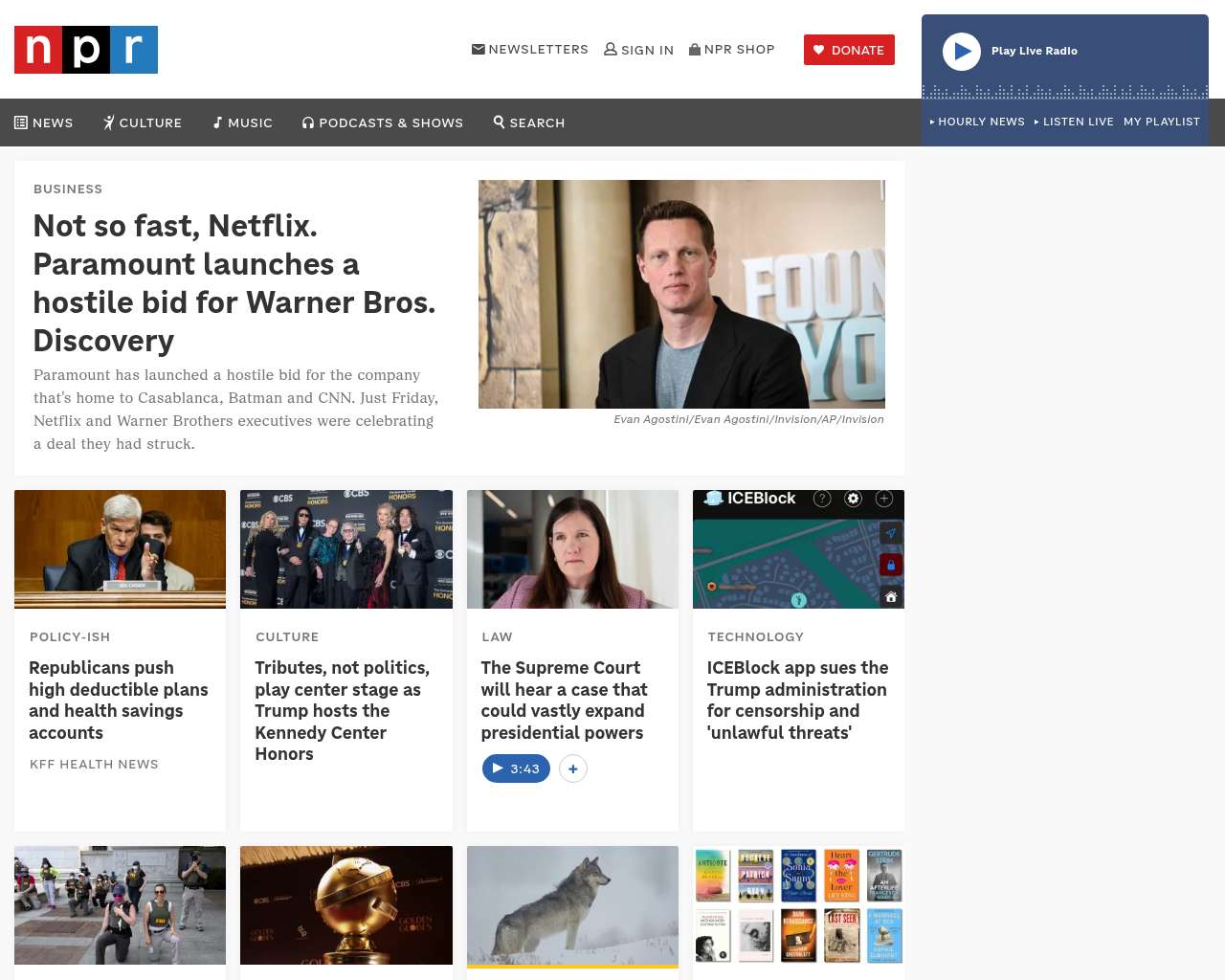
Task: Click the Paramount story summary paragraph
Action: point(235,410)
